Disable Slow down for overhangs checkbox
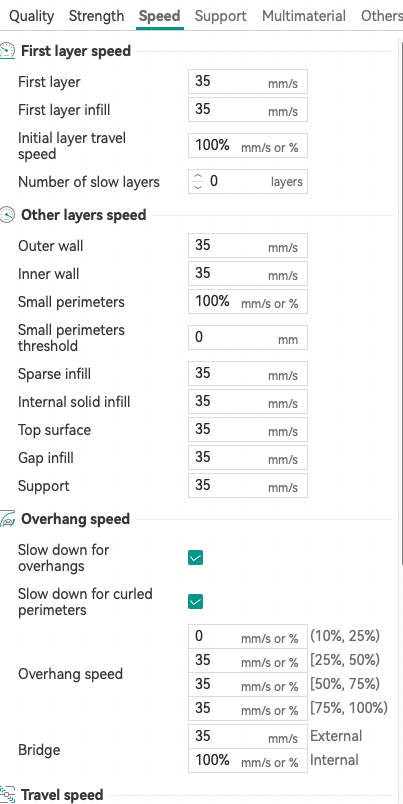Image resolution: width=403 pixels, height=804 pixels. pos(195,557)
